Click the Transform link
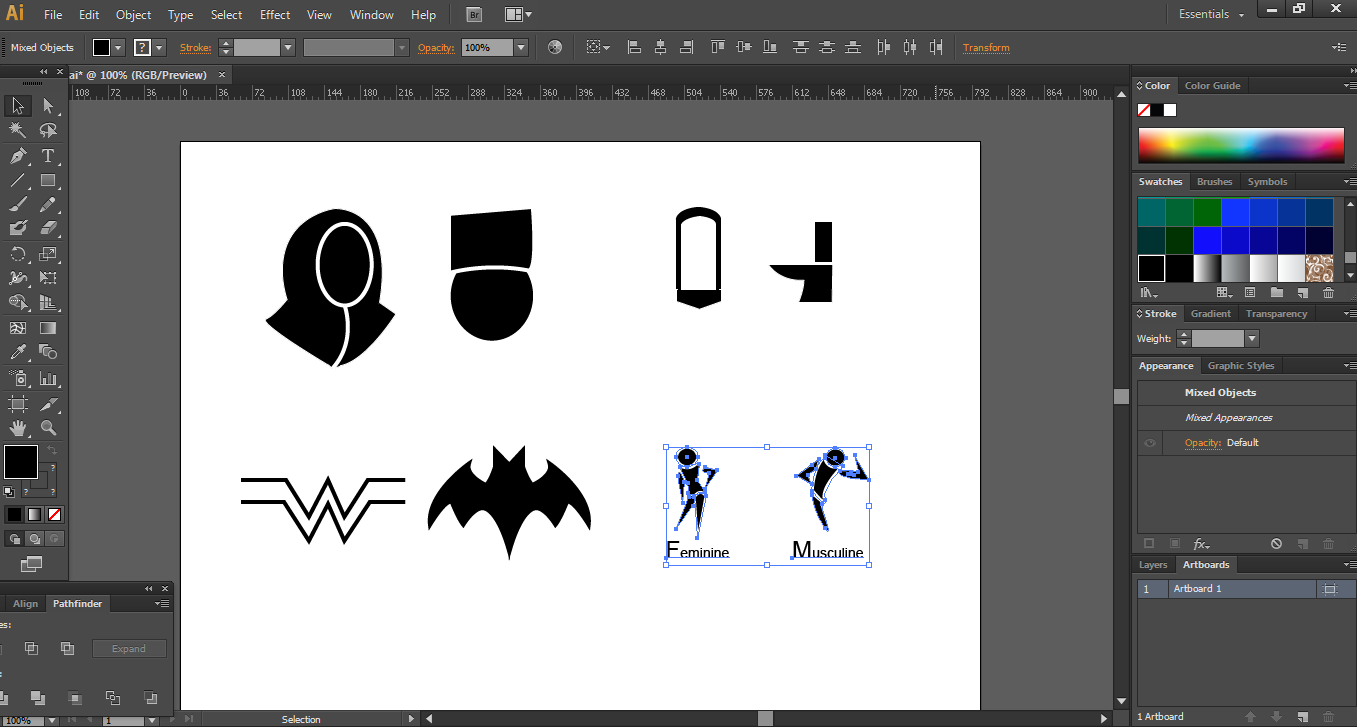 point(986,47)
